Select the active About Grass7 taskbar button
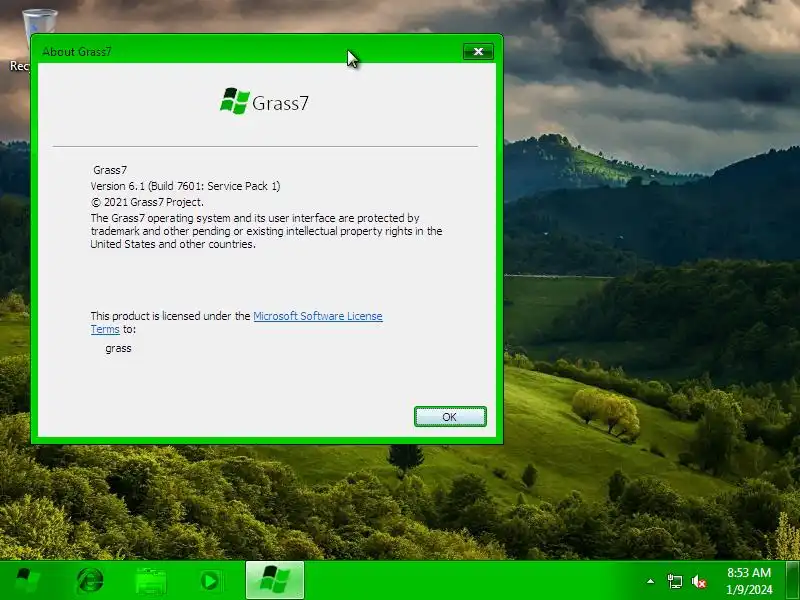This screenshot has height=600, width=800. click(275, 580)
